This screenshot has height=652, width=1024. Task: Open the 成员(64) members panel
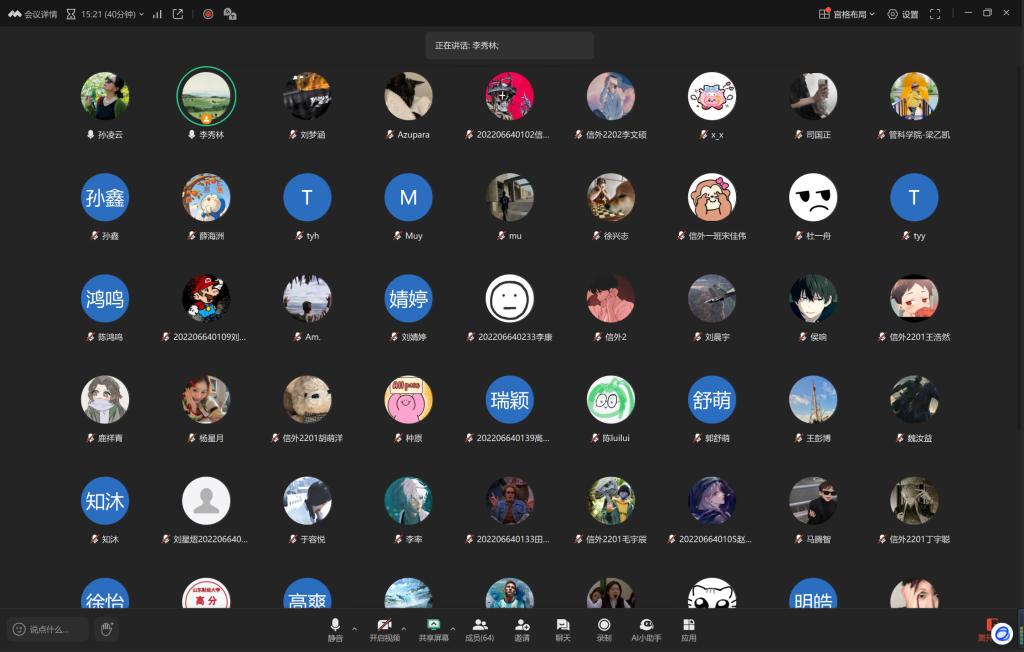[x=479, y=629]
